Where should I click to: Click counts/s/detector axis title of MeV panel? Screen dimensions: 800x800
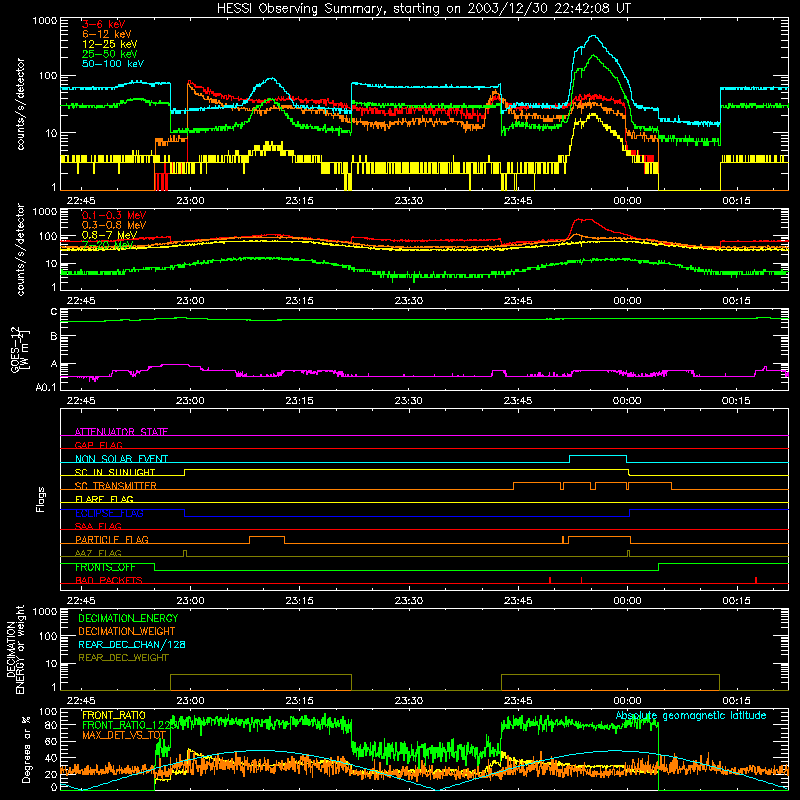tap(20, 249)
